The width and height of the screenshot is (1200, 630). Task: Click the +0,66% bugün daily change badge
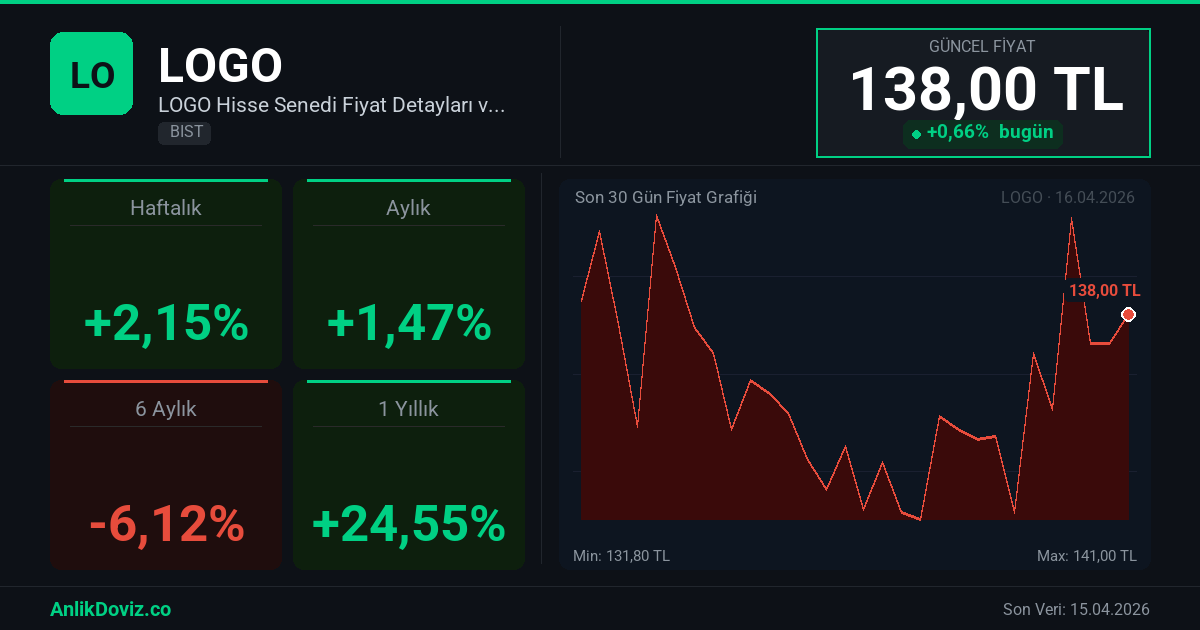983,132
